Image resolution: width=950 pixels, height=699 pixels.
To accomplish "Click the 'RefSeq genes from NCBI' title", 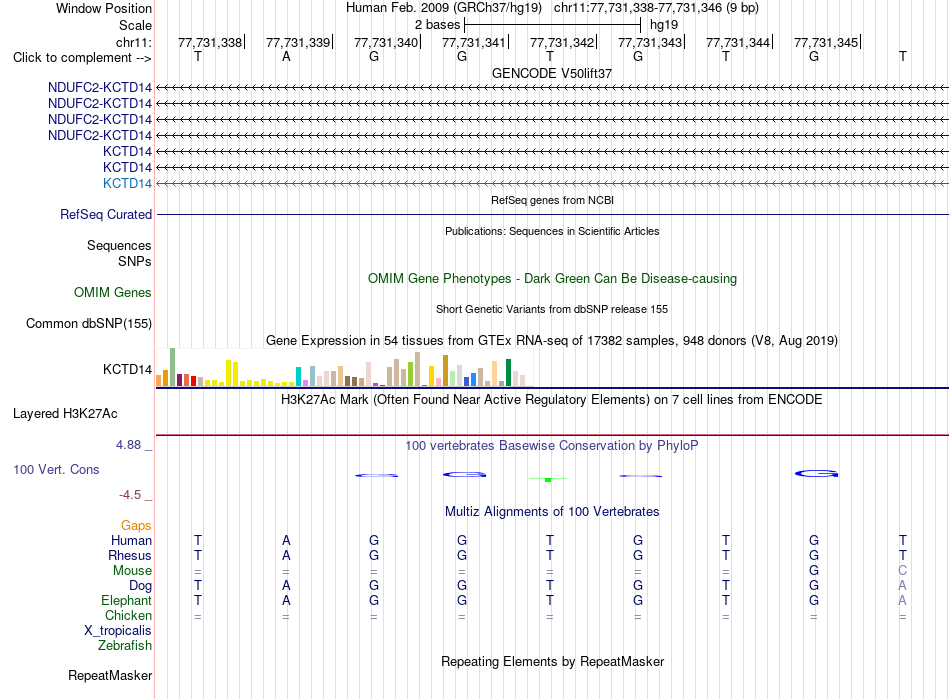I will 553,200.
